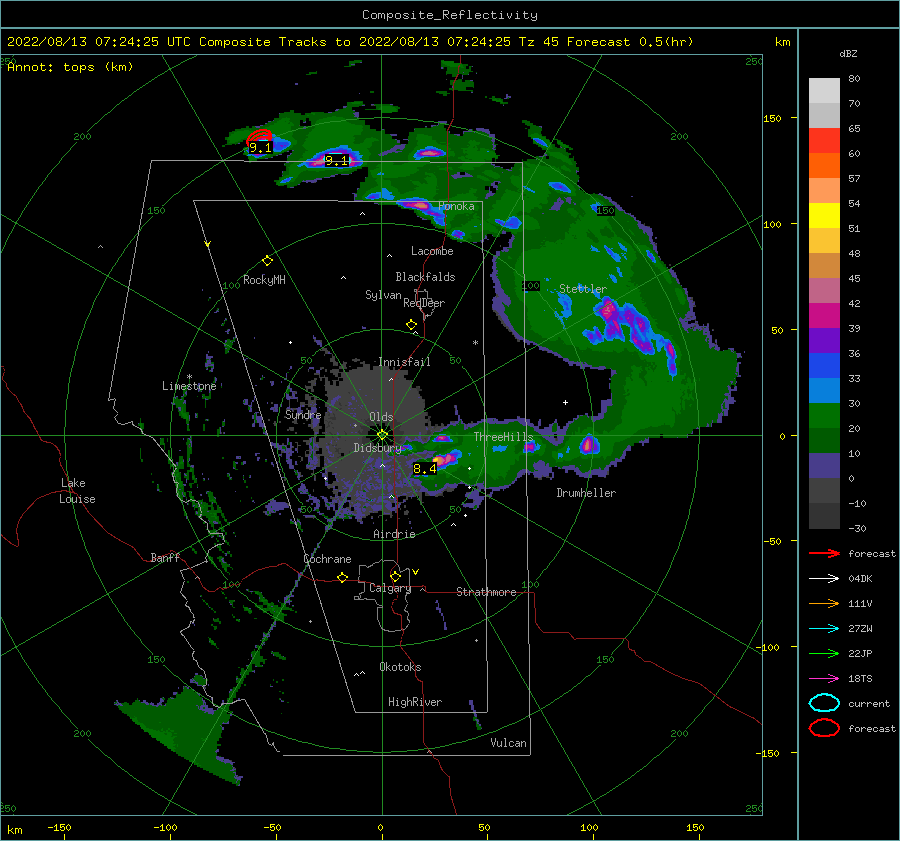Click the Olds city label

coord(381,417)
